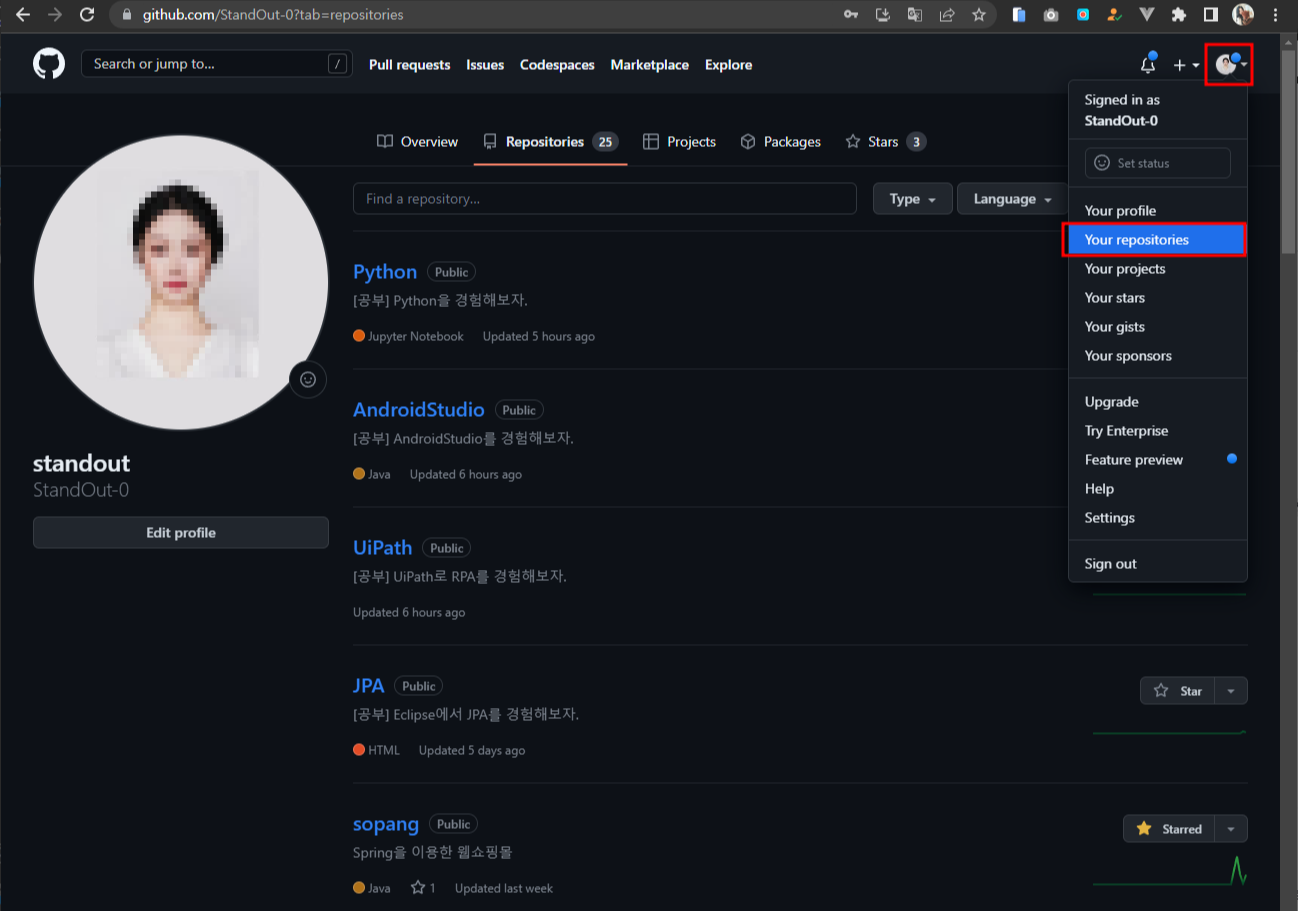Open the Chrome extensions puzzle icon

pyautogui.click(x=1179, y=15)
